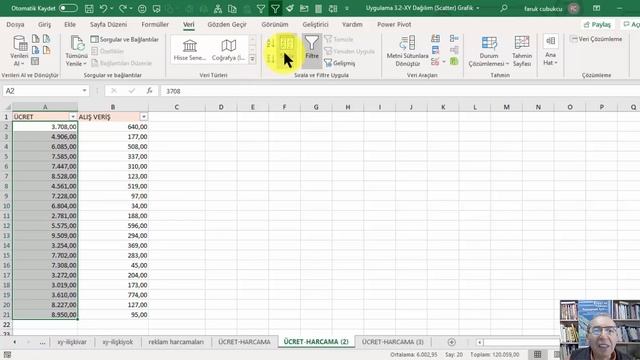The image size is (640, 360).
Task: Click the cell with value 774,00
Action: pos(113,295)
